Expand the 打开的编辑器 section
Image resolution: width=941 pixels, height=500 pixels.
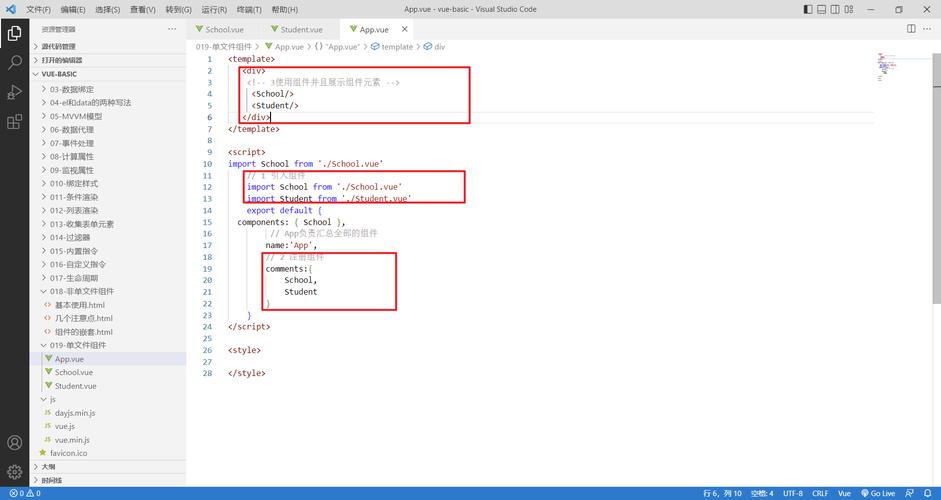(108, 60)
